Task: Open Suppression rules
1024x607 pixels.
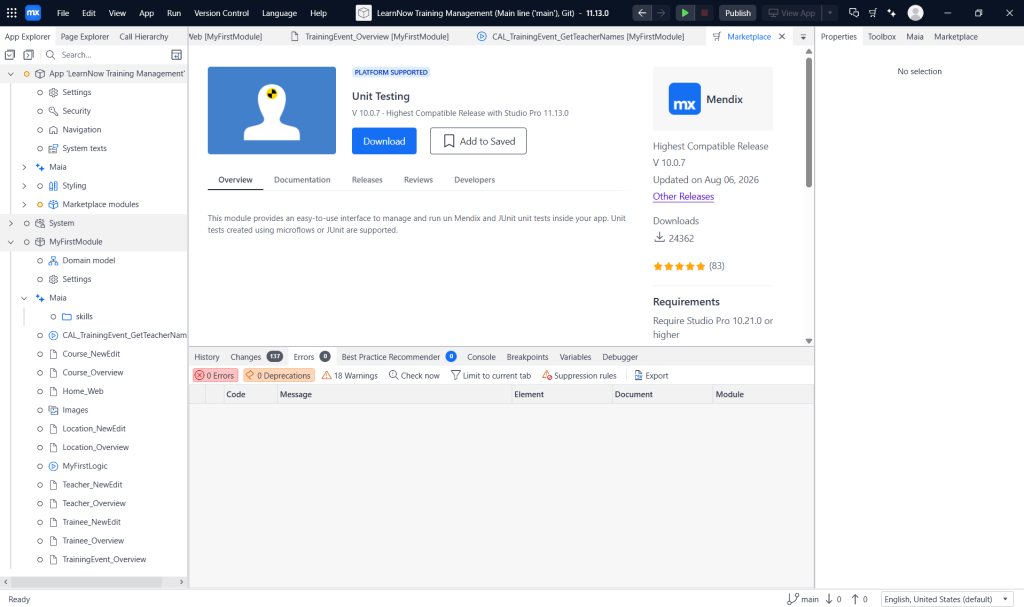Action: point(579,376)
